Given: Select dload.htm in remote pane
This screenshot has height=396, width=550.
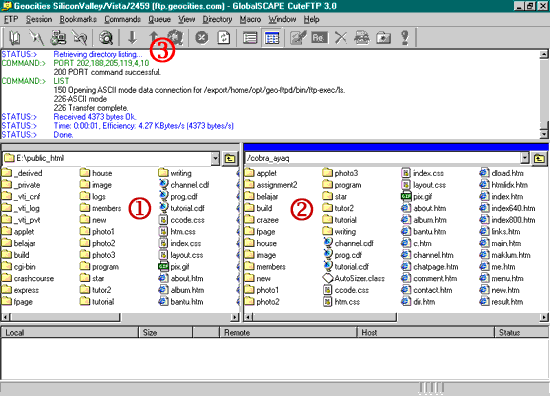Looking at the screenshot, I should tap(502, 173).
